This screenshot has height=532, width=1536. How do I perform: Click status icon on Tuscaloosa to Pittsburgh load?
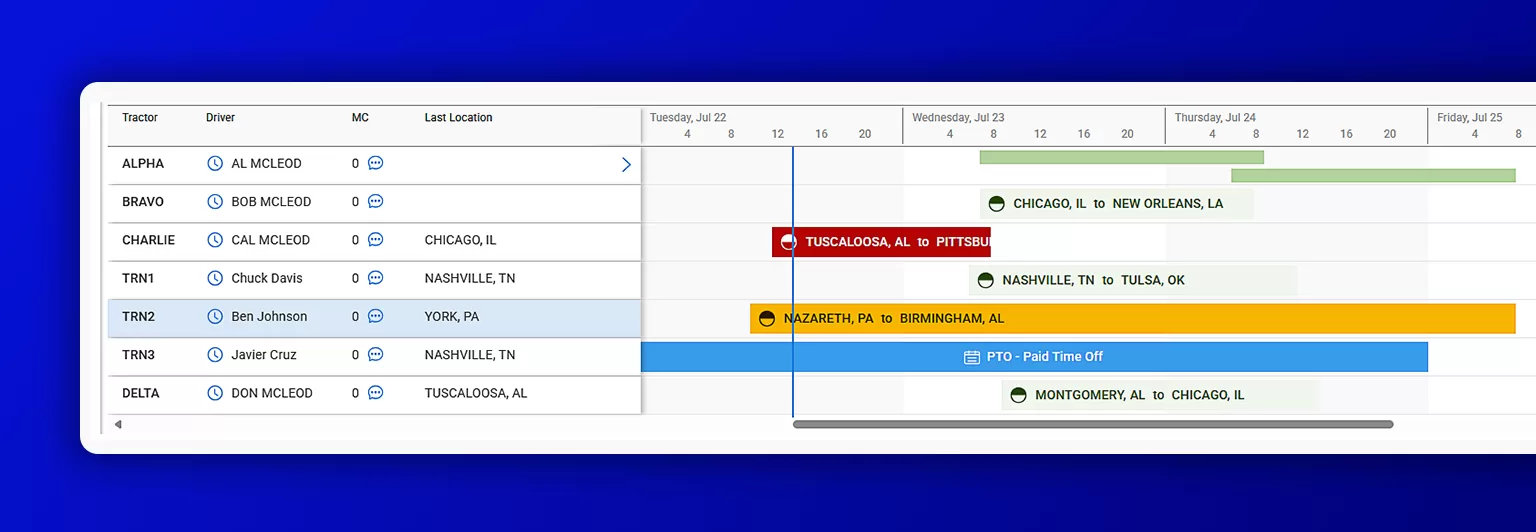(x=788, y=242)
